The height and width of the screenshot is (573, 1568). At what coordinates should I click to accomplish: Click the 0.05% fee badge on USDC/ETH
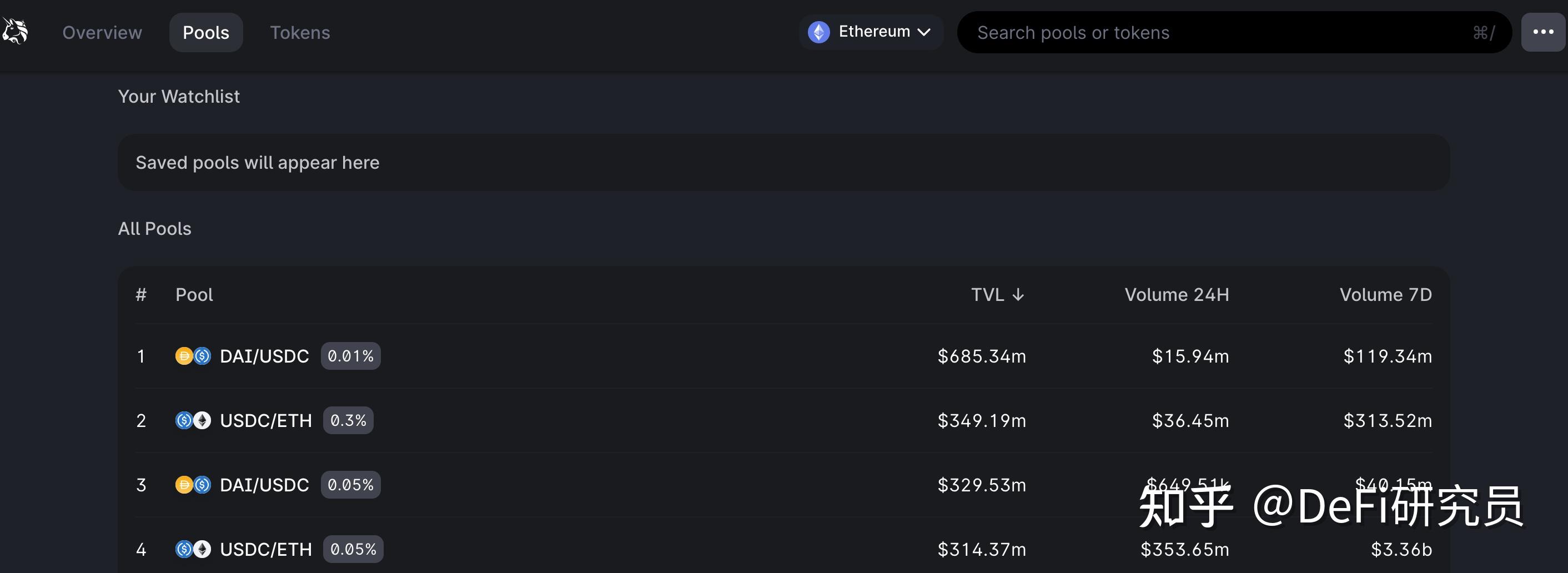coord(353,549)
